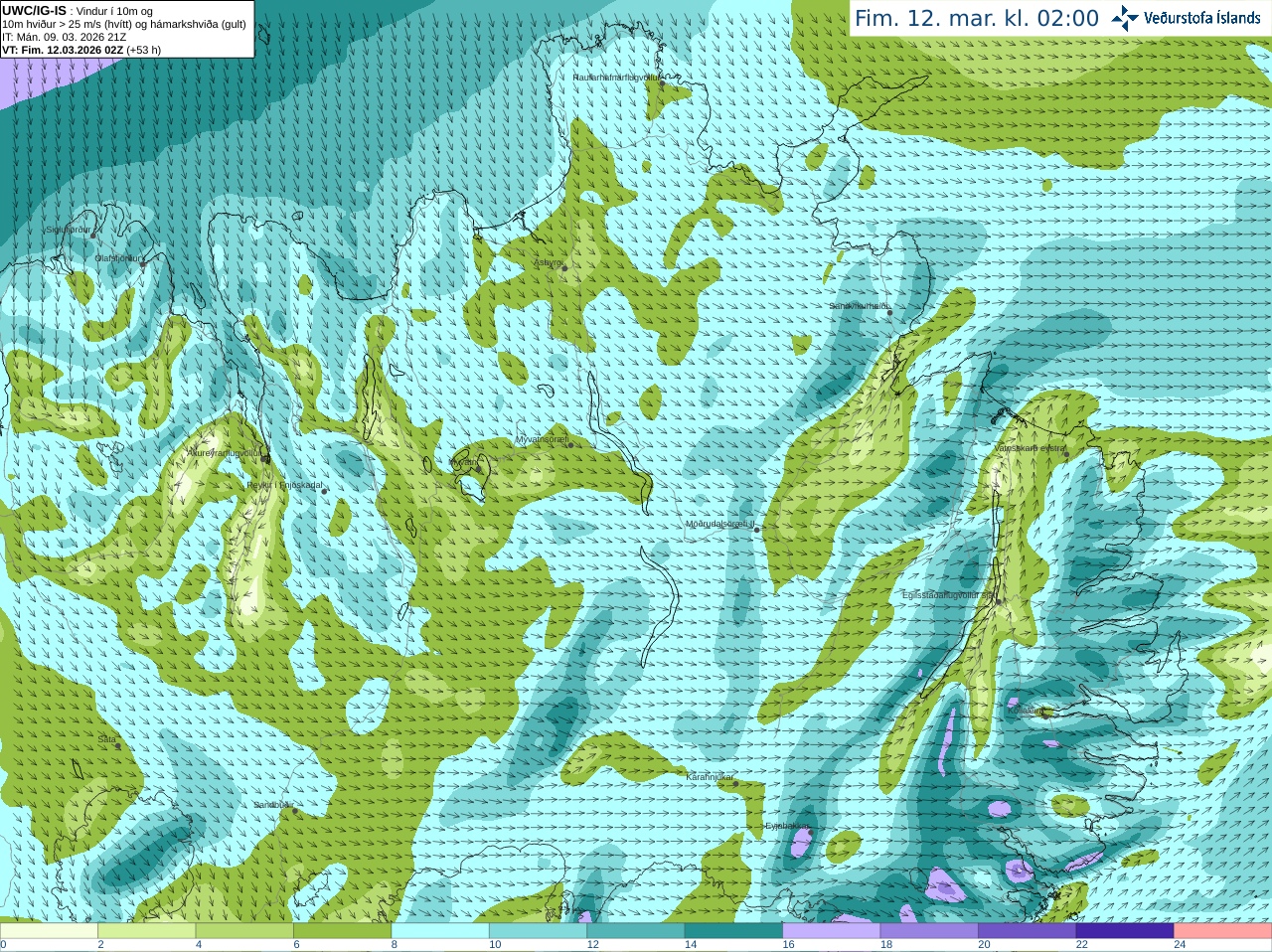The width and height of the screenshot is (1272, 952).
Task: Click the 10–12 m/s light teal legend swatch
Action: pyautogui.click(x=538, y=931)
